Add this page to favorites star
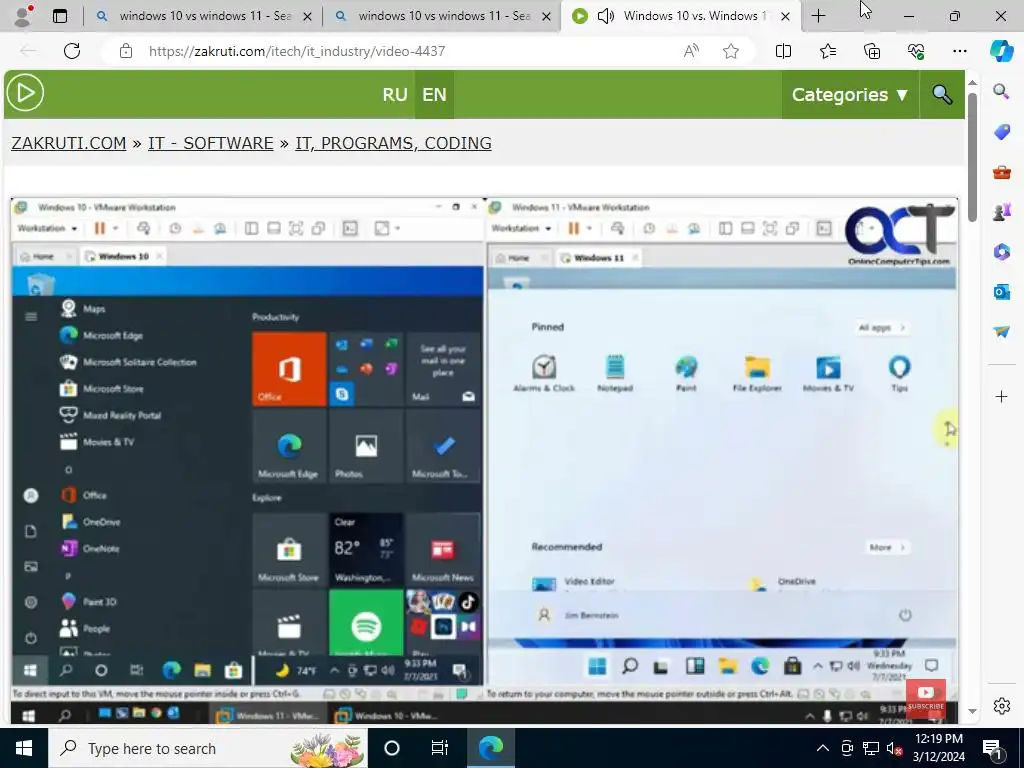This screenshot has height=768, width=1024. coord(731,51)
